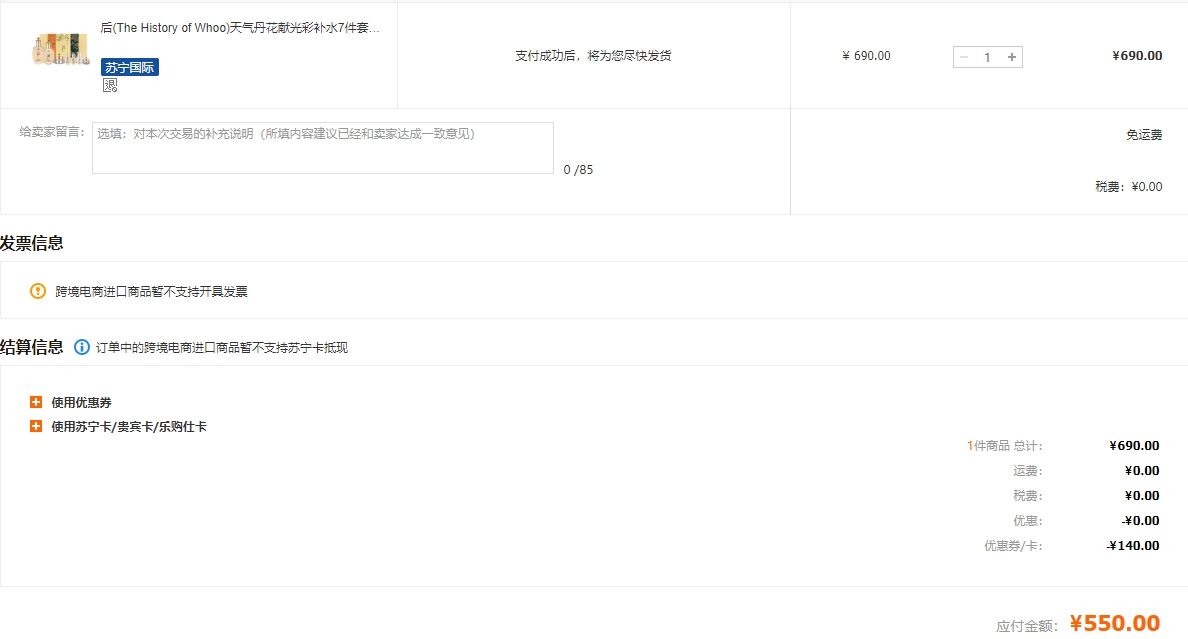Decrease quantity with the minus button

[964, 57]
